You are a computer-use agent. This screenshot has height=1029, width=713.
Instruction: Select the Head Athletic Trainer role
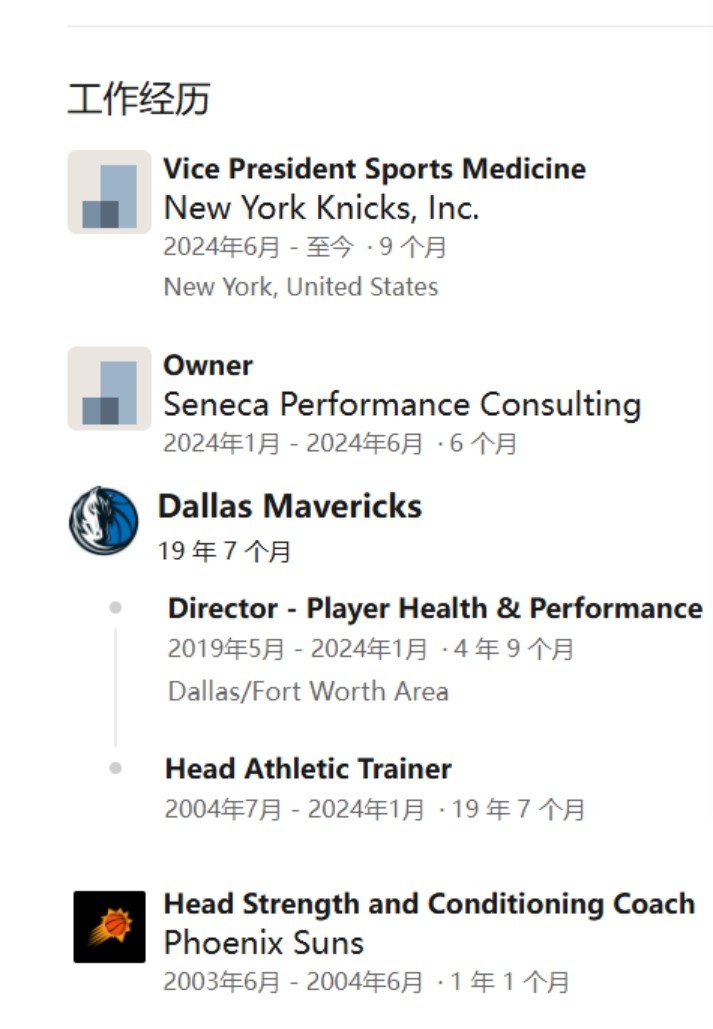(308, 768)
